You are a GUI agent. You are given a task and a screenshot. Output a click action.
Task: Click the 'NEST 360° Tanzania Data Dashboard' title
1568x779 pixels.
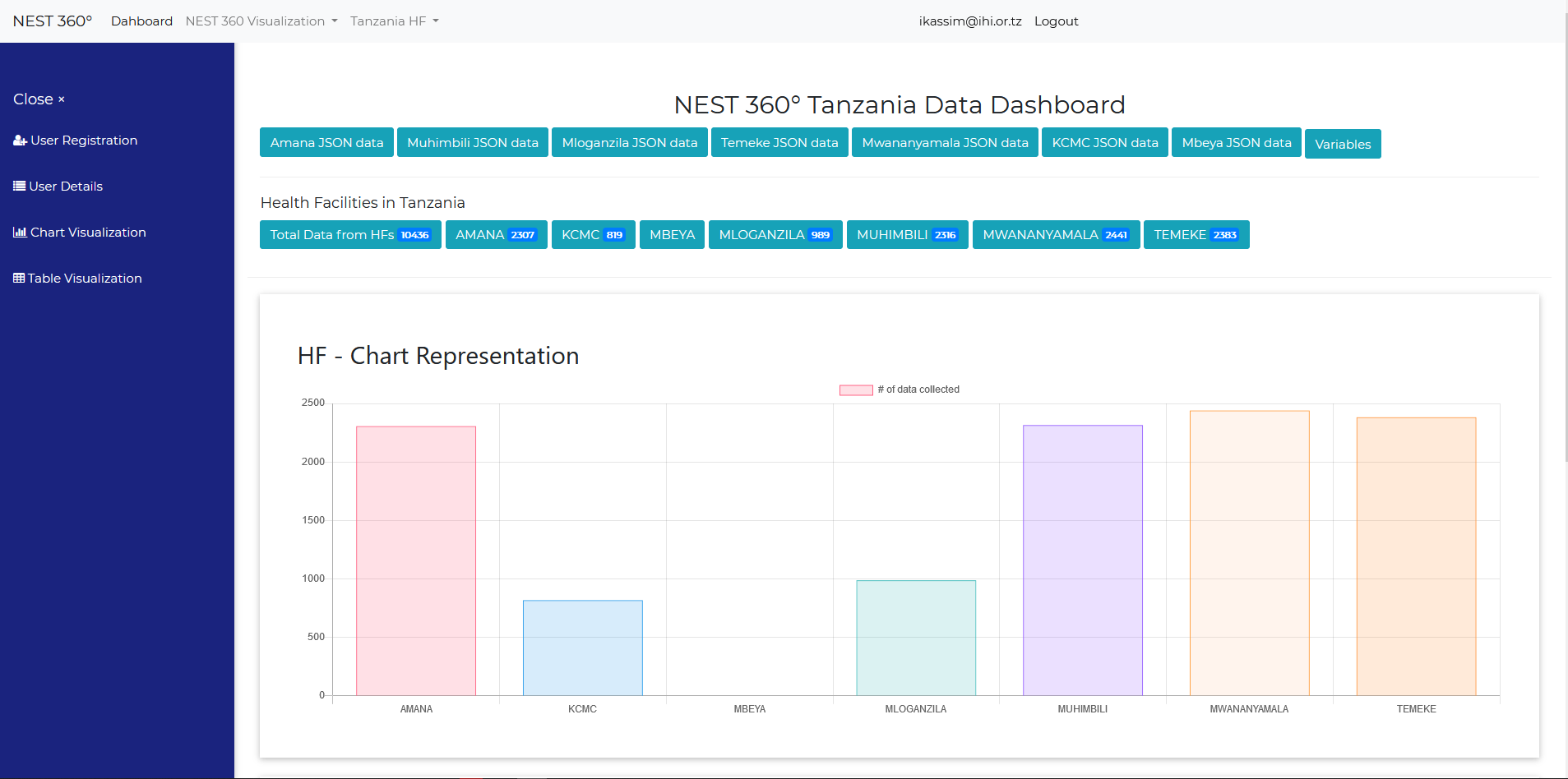tap(900, 105)
